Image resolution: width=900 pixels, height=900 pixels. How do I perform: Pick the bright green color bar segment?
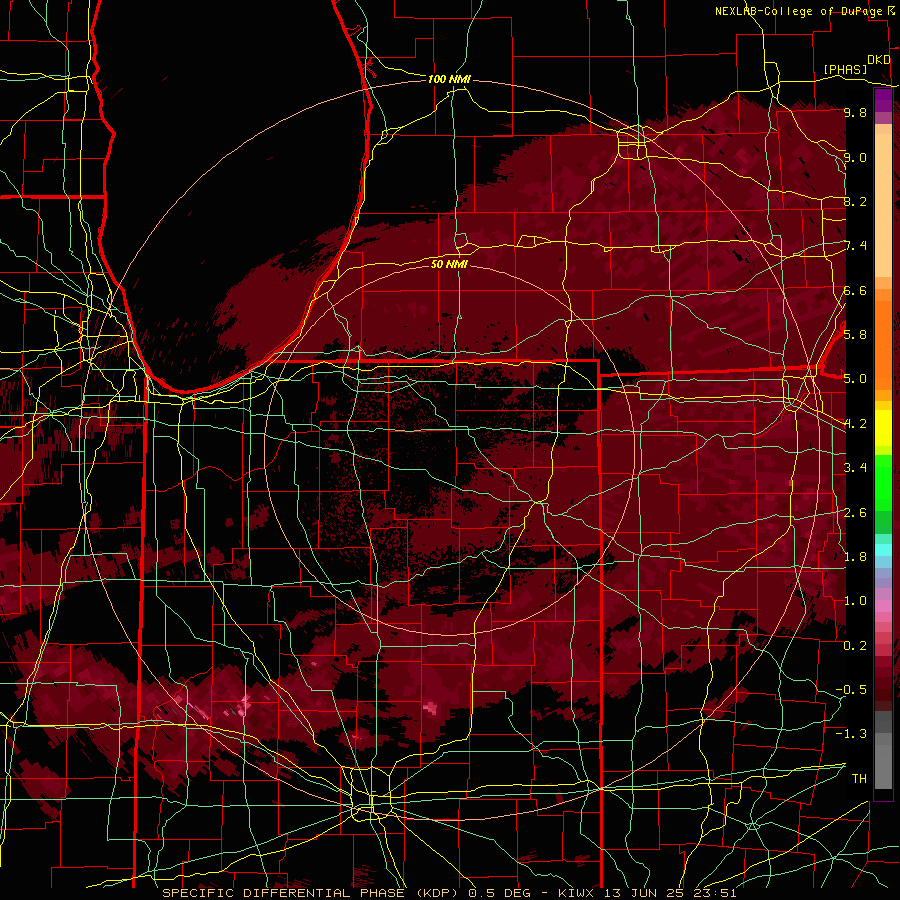pyautogui.click(x=883, y=482)
